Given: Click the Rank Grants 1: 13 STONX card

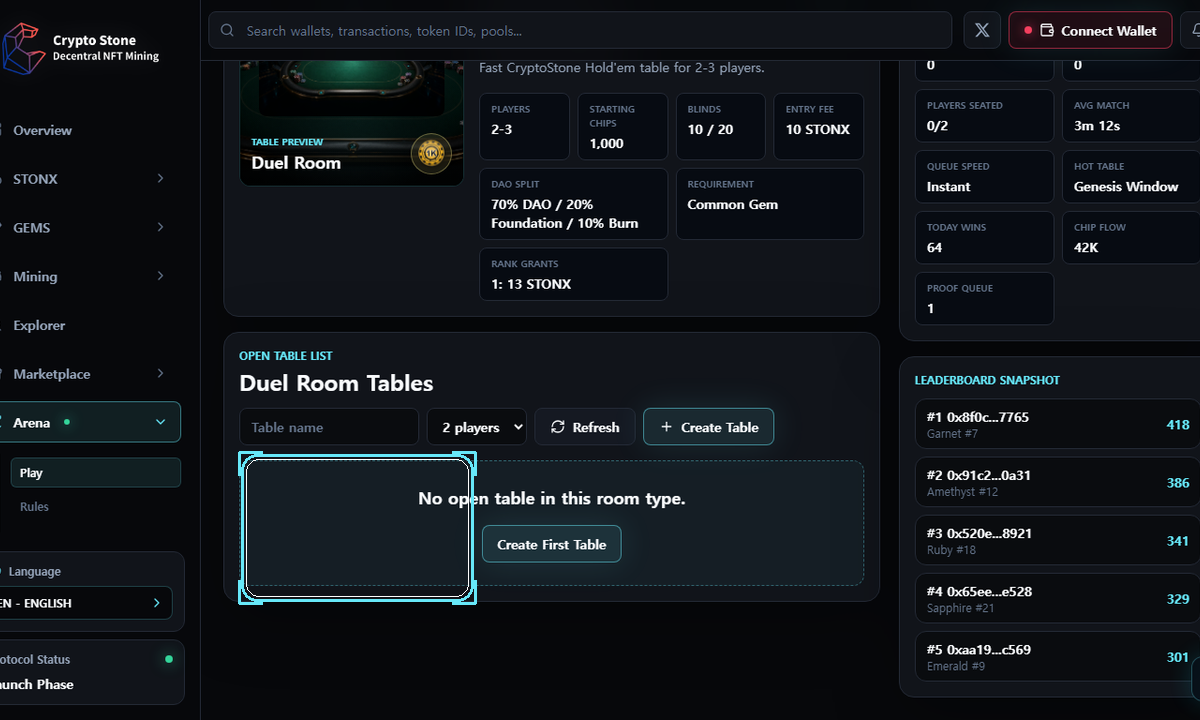Looking at the screenshot, I should pyautogui.click(x=573, y=274).
